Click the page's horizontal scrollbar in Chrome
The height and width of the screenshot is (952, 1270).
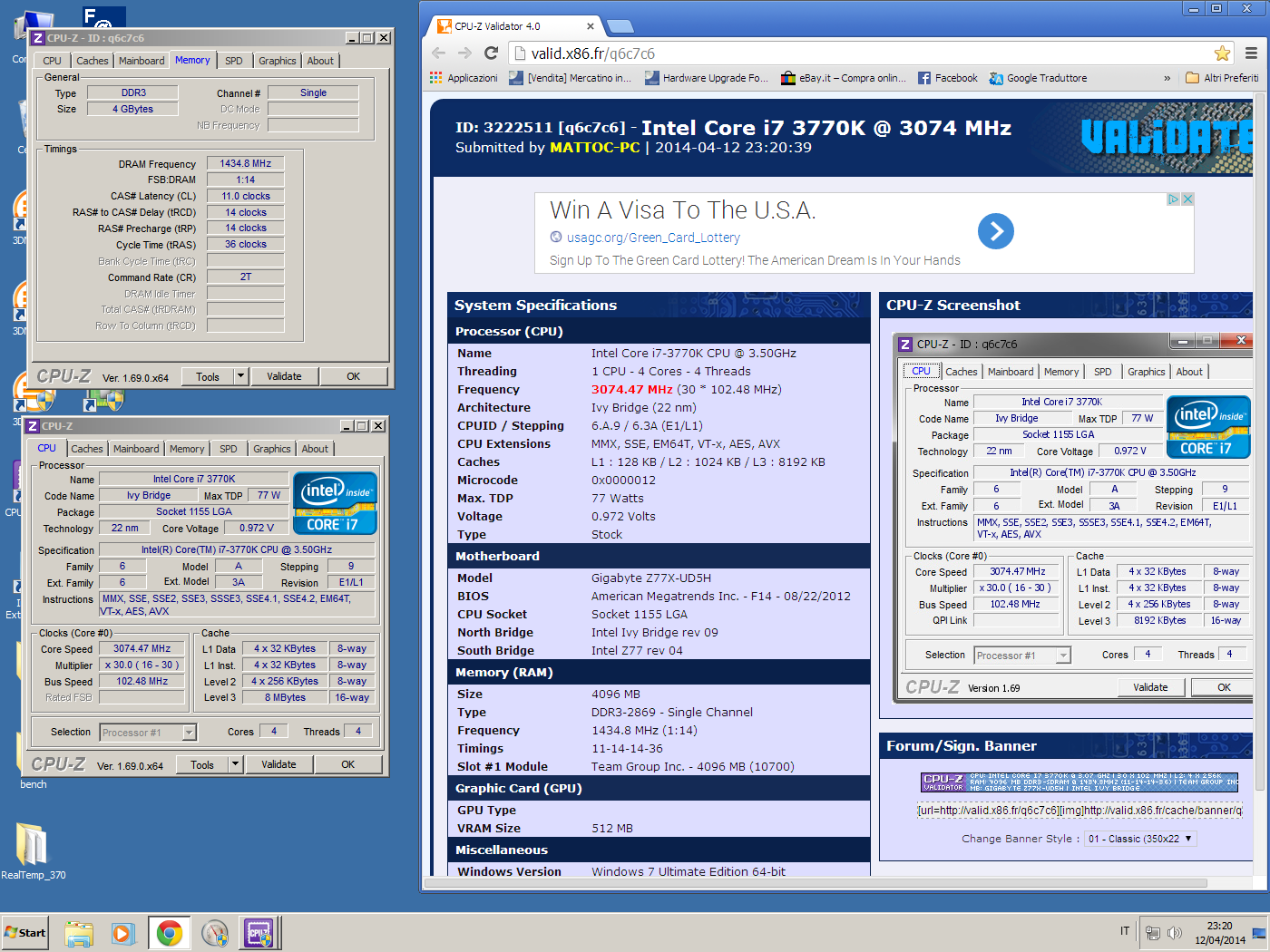(x=816, y=882)
